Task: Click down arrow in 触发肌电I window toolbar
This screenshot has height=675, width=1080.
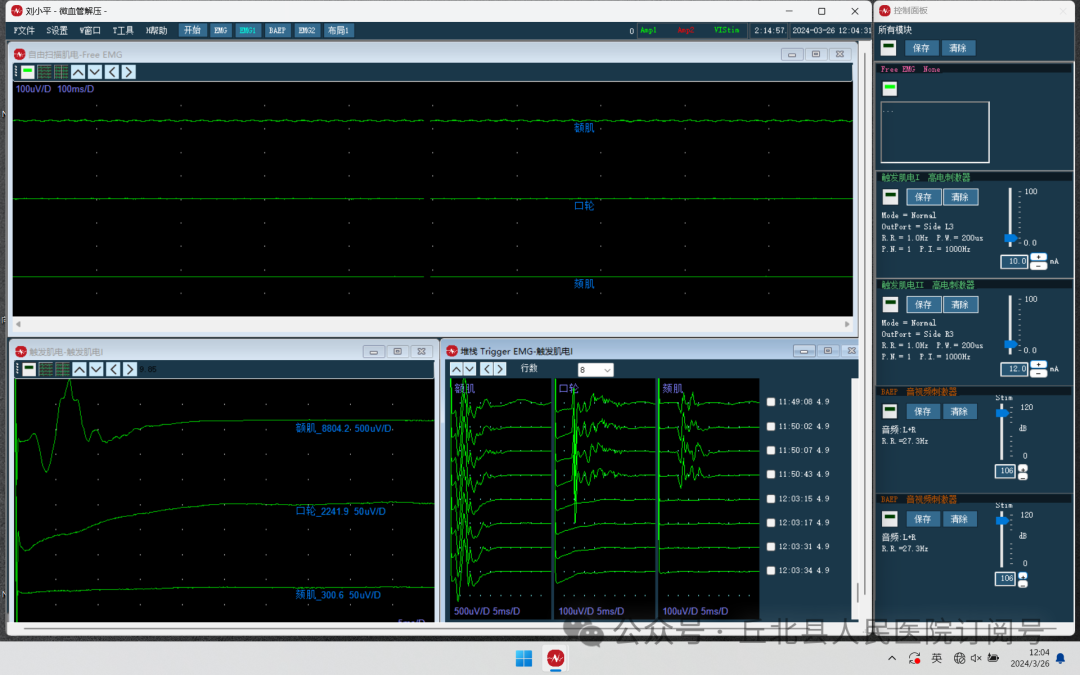Action: pyautogui.click(x=96, y=369)
